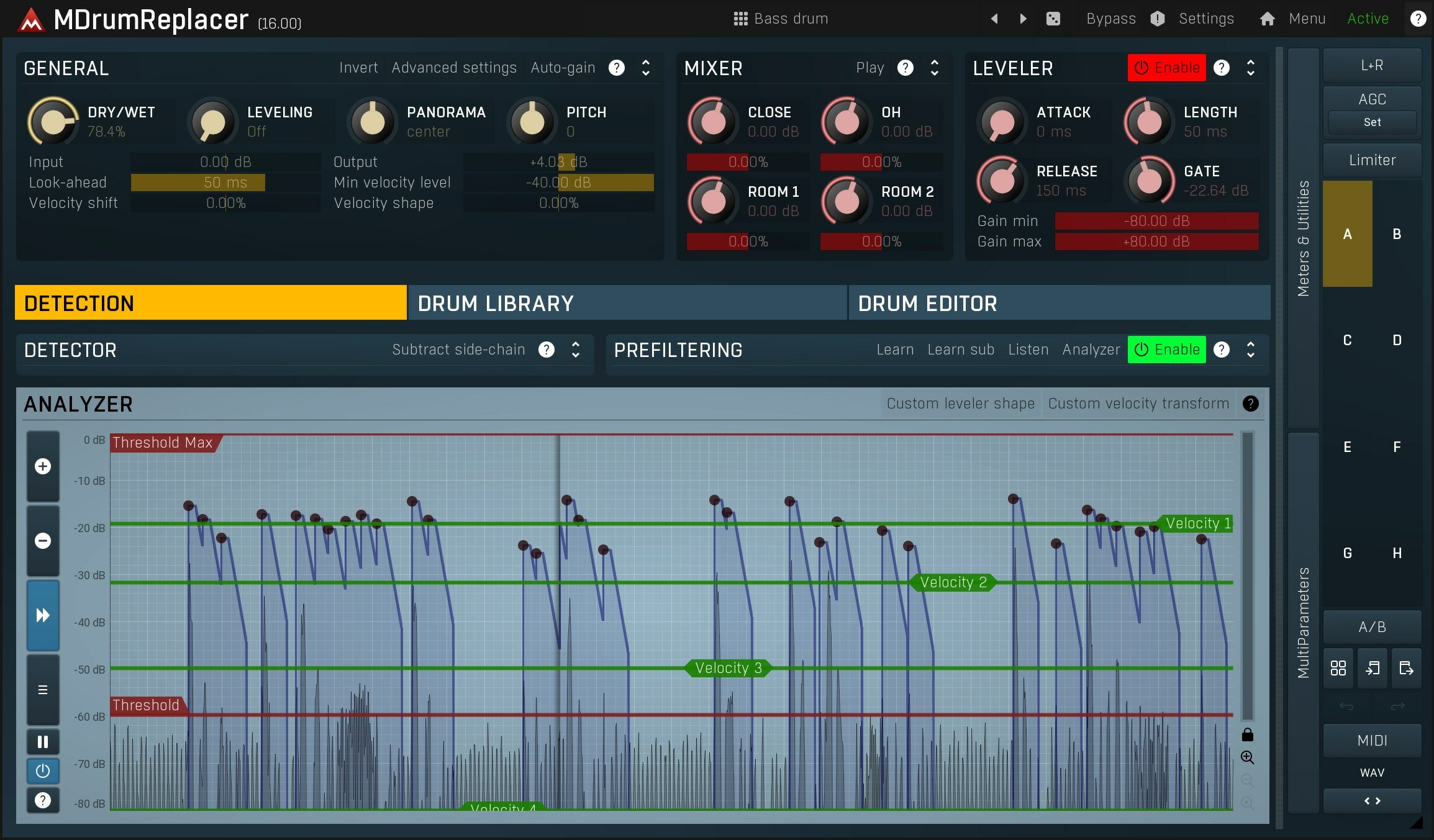This screenshot has width=1434, height=840.
Task: Click the Learn button in Prefiltering
Action: [x=894, y=350]
